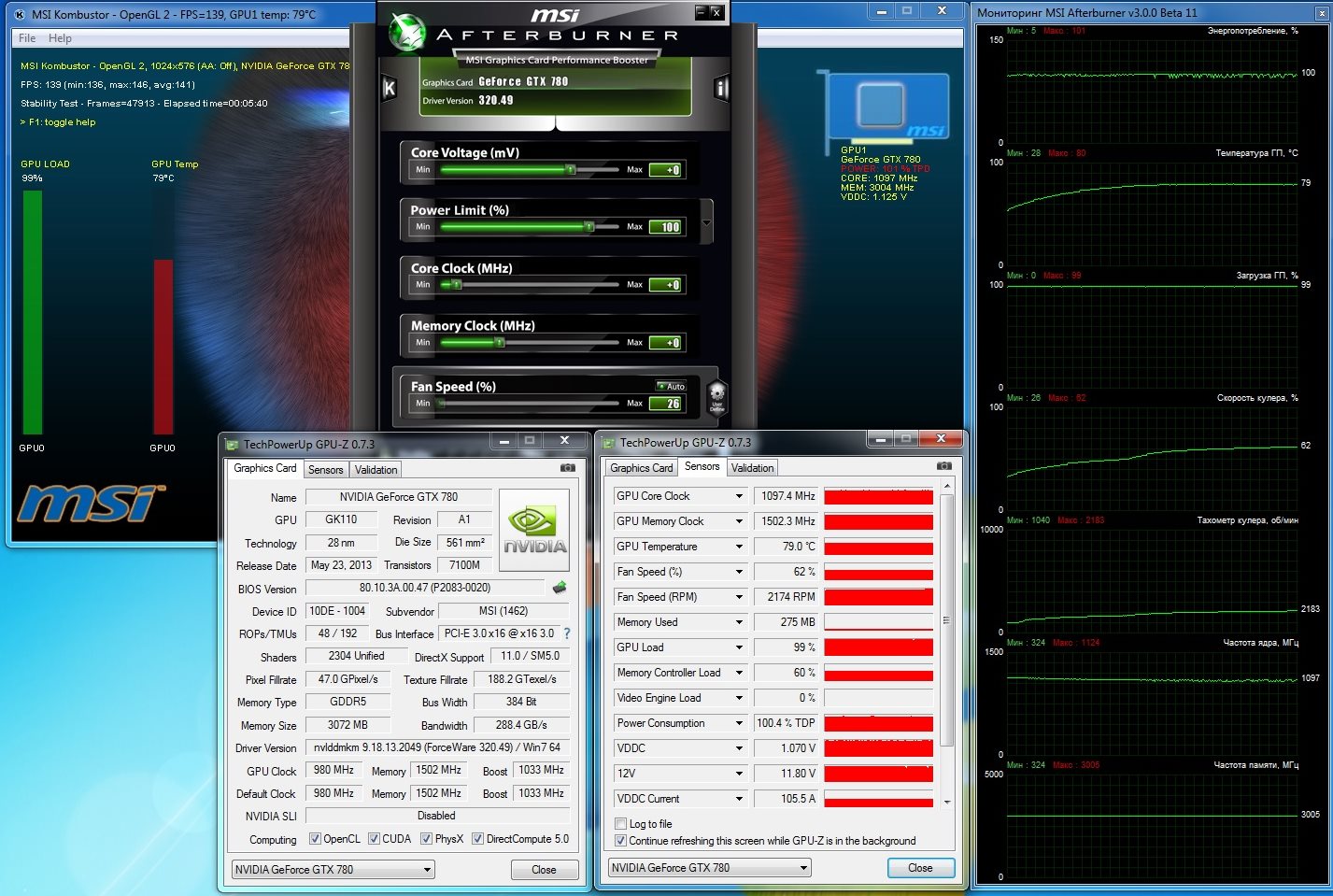Click Close in the GPU-Z Graphics Card window
This screenshot has height=896, width=1333.
(x=544, y=870)
